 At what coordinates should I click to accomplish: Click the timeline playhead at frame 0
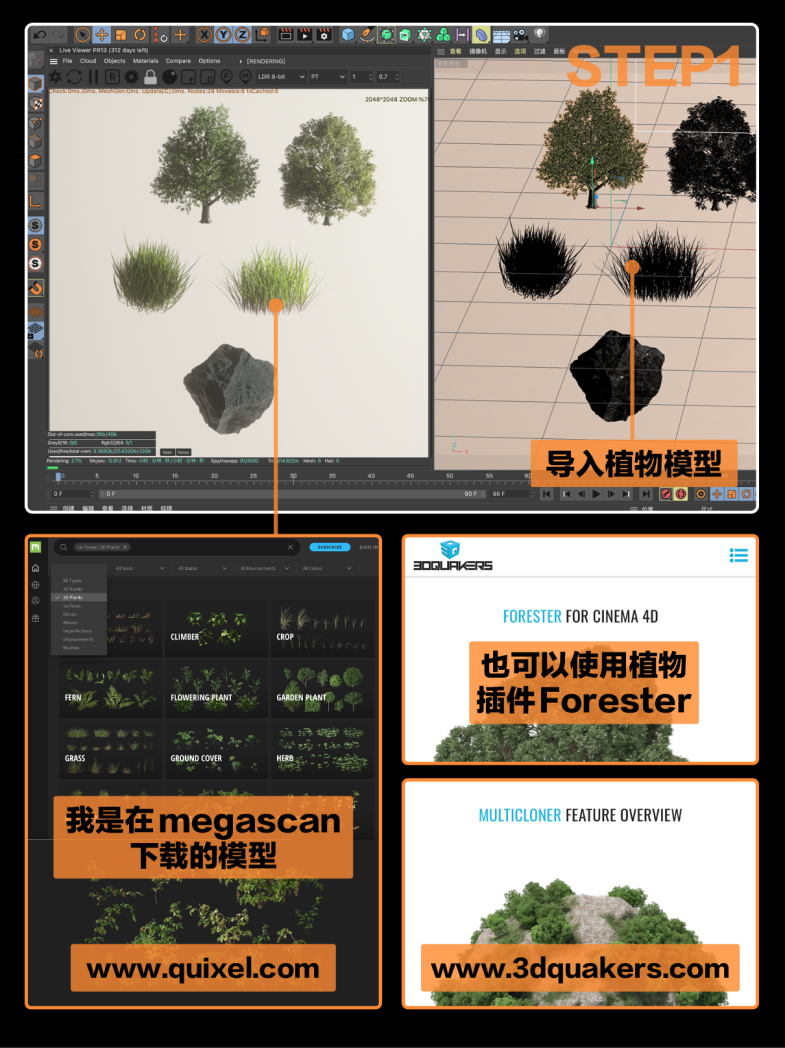[59, 477]
